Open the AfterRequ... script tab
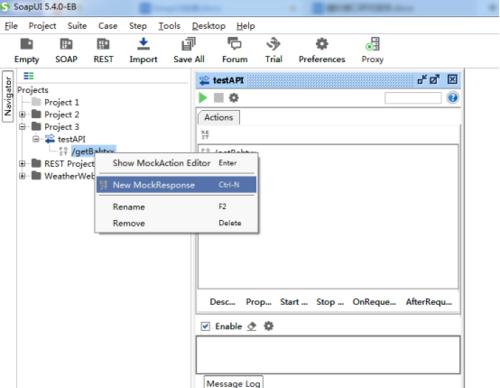The height and width of the screenshot is (388, 500). [x=429, y=302]
